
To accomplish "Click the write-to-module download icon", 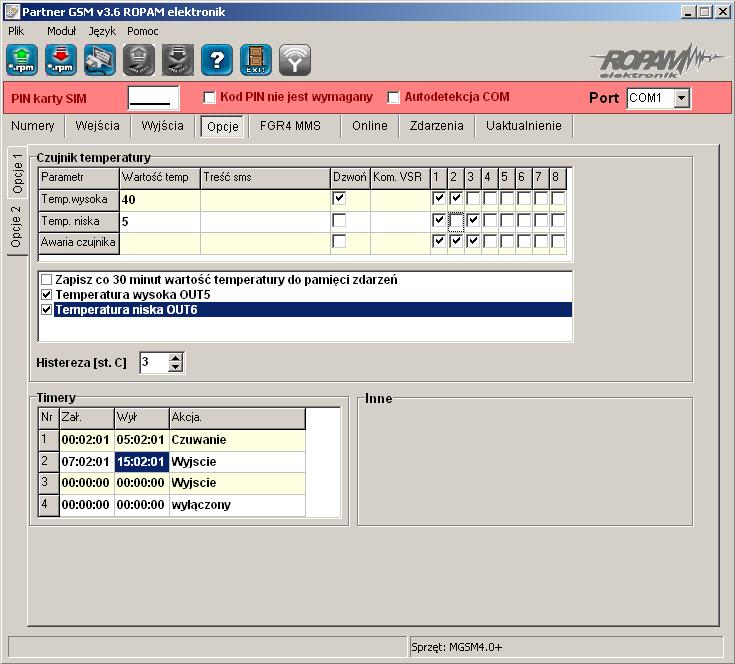I will (x=178, y=60).
